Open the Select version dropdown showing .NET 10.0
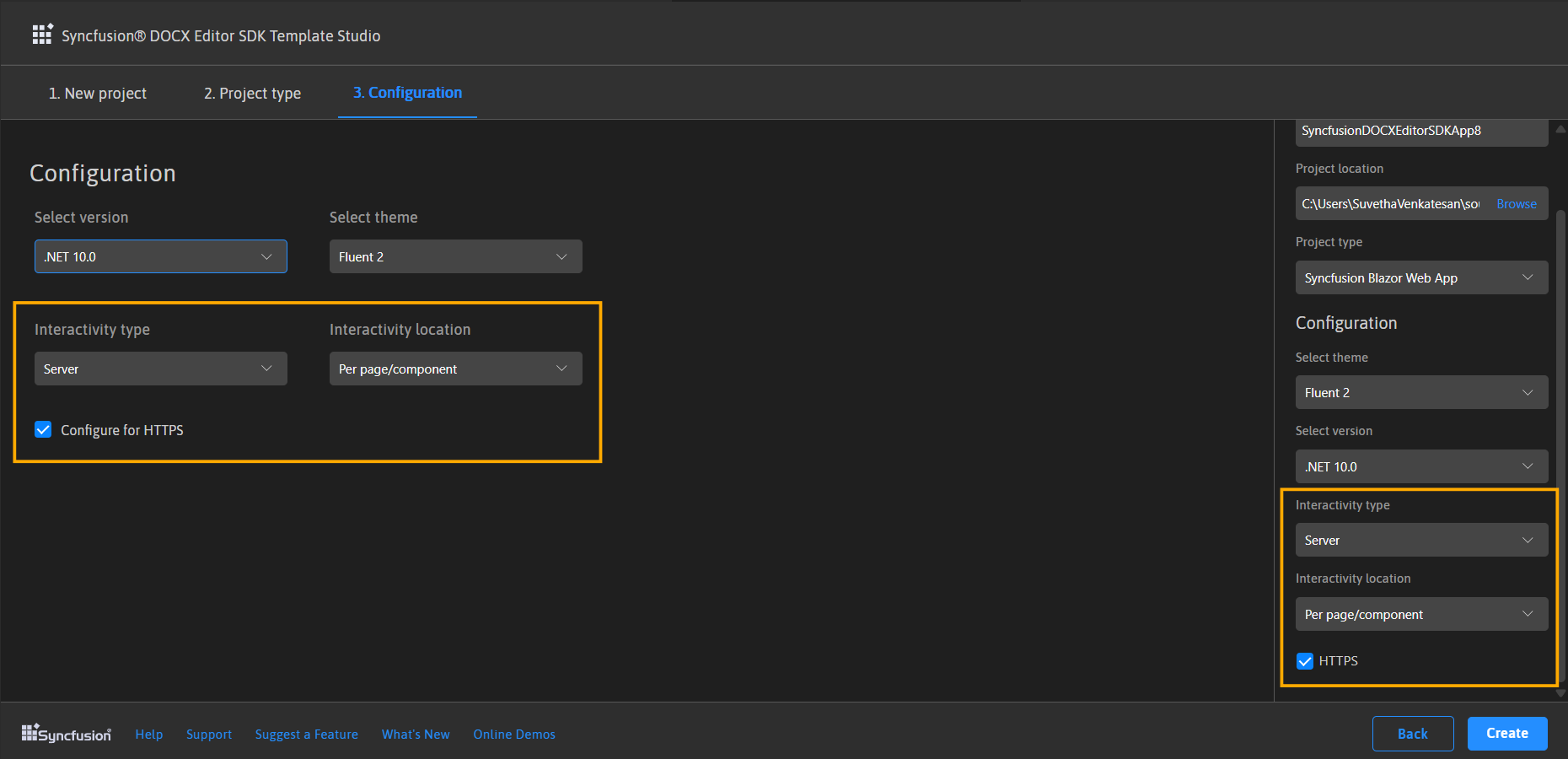Viewport: 1568px width, 759px height. point(160,256)
